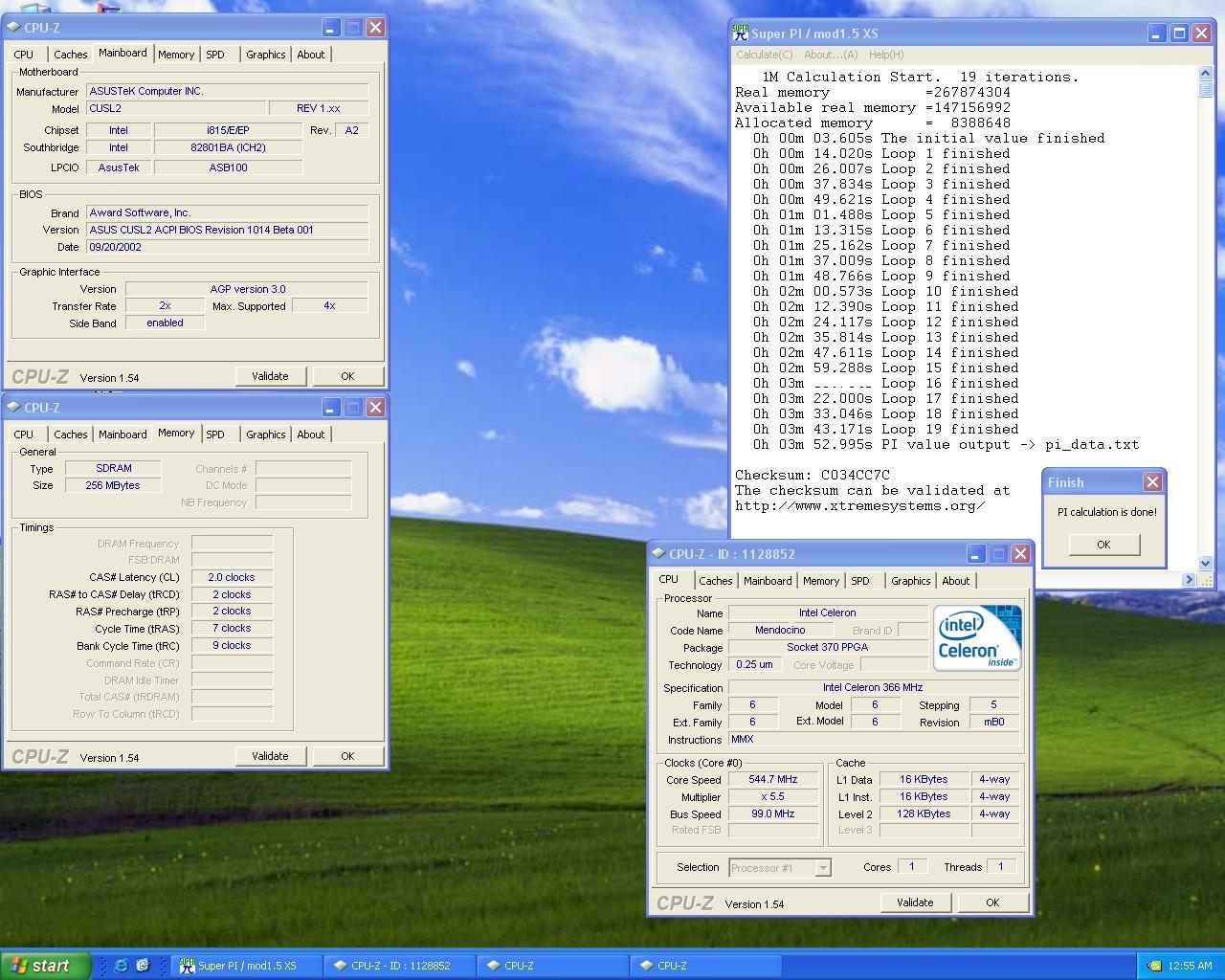Select About tab in CPU-Z ID 1128852 window
The height and width of the screenshot is (980, 1225).
pyautogui.click(x=955, y=581)
